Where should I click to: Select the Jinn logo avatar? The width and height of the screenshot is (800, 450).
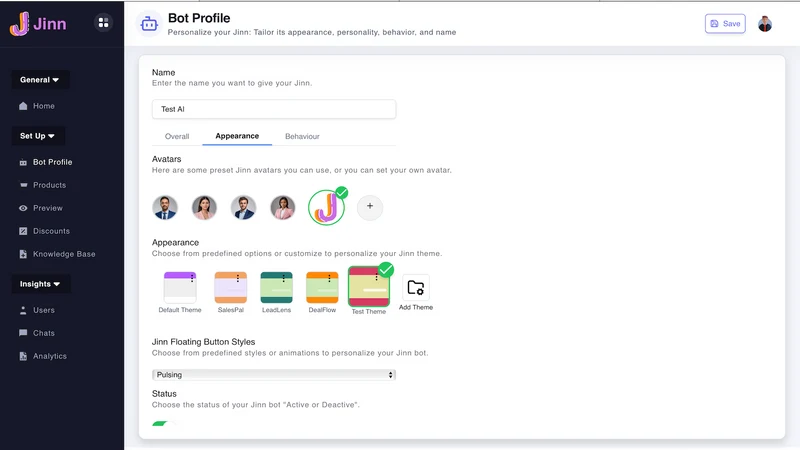click(x=327, y=208)
